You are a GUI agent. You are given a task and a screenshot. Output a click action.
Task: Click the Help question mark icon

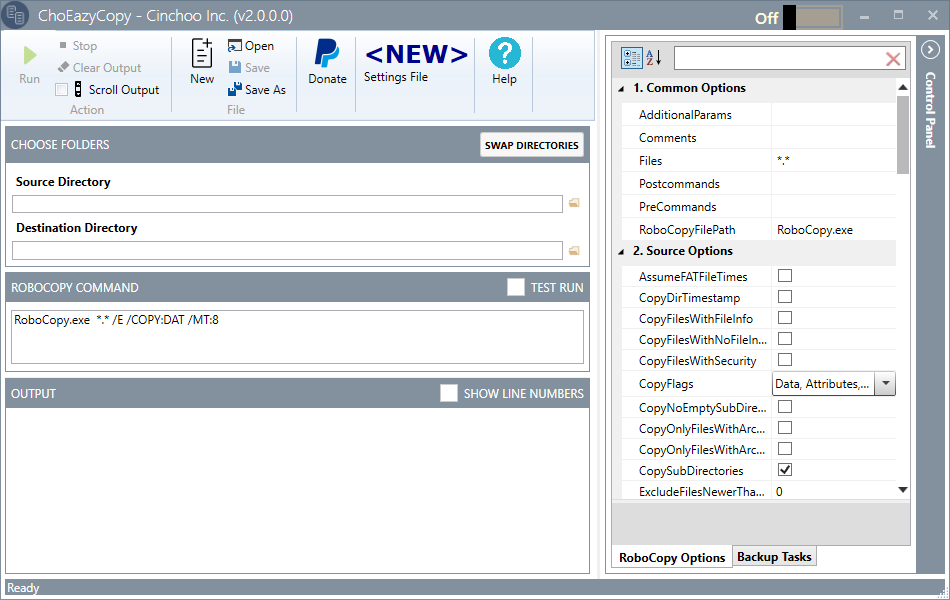504,53
